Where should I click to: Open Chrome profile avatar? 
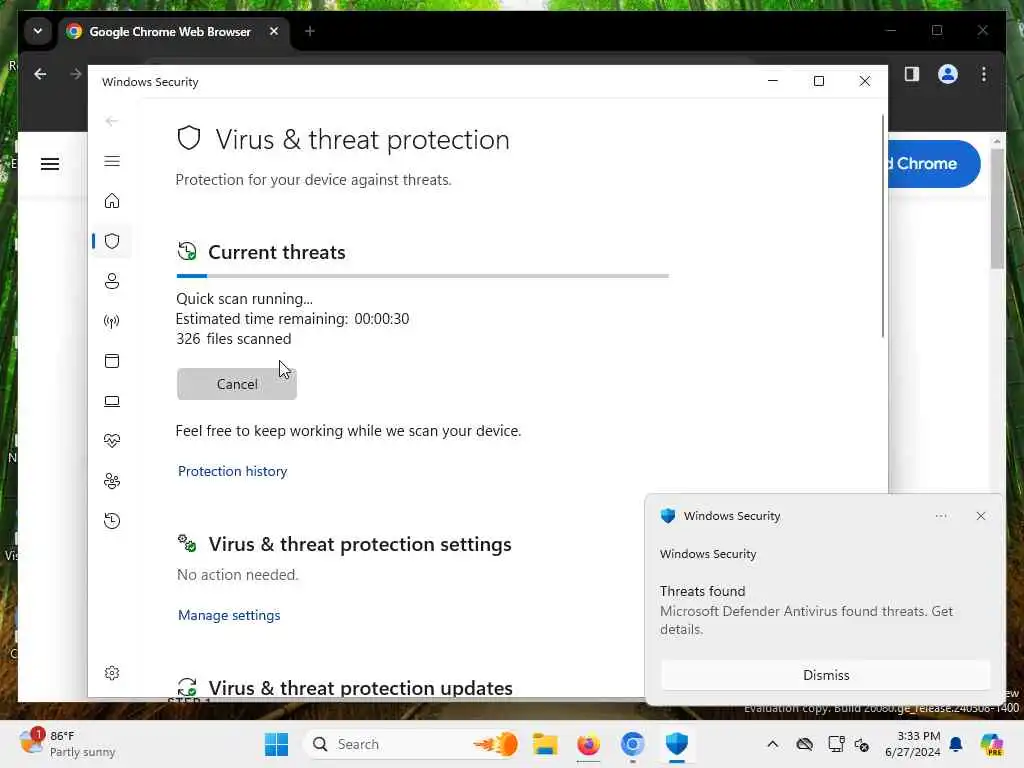[x=948, y=74]
